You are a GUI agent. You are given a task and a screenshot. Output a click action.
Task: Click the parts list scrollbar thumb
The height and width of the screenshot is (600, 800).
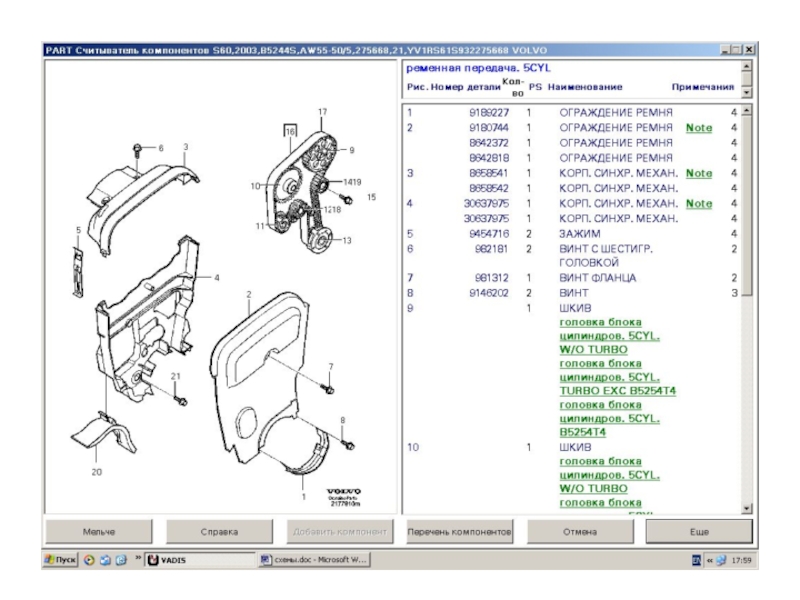747,205
